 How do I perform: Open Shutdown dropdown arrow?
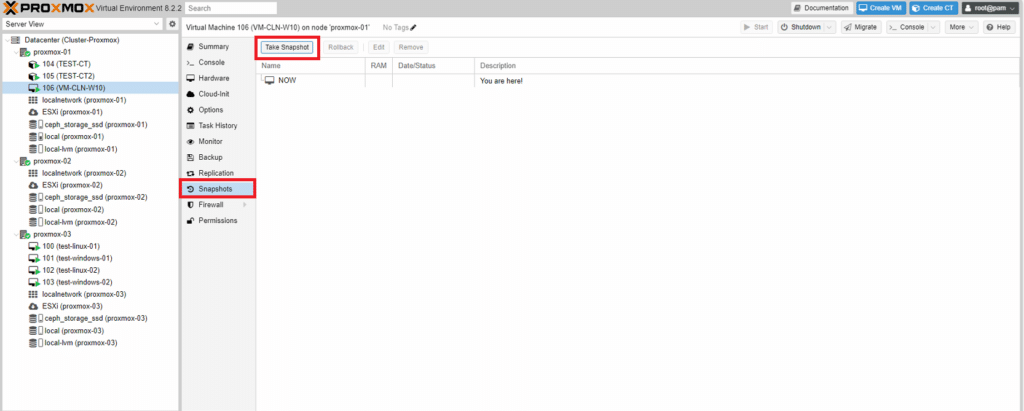coord(829,27)
